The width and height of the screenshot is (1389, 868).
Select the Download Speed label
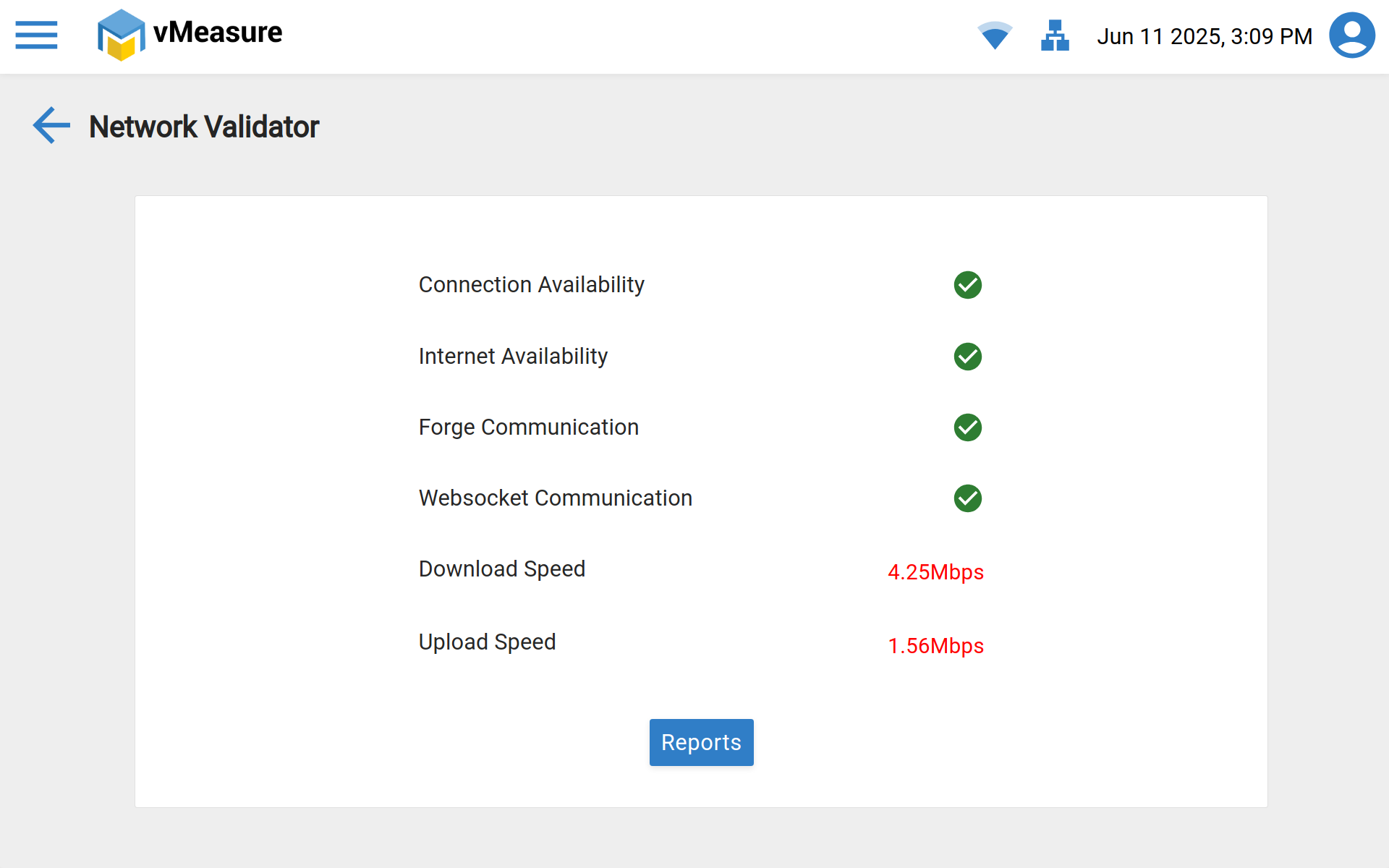pyautogui.click(x=502, y=569)
